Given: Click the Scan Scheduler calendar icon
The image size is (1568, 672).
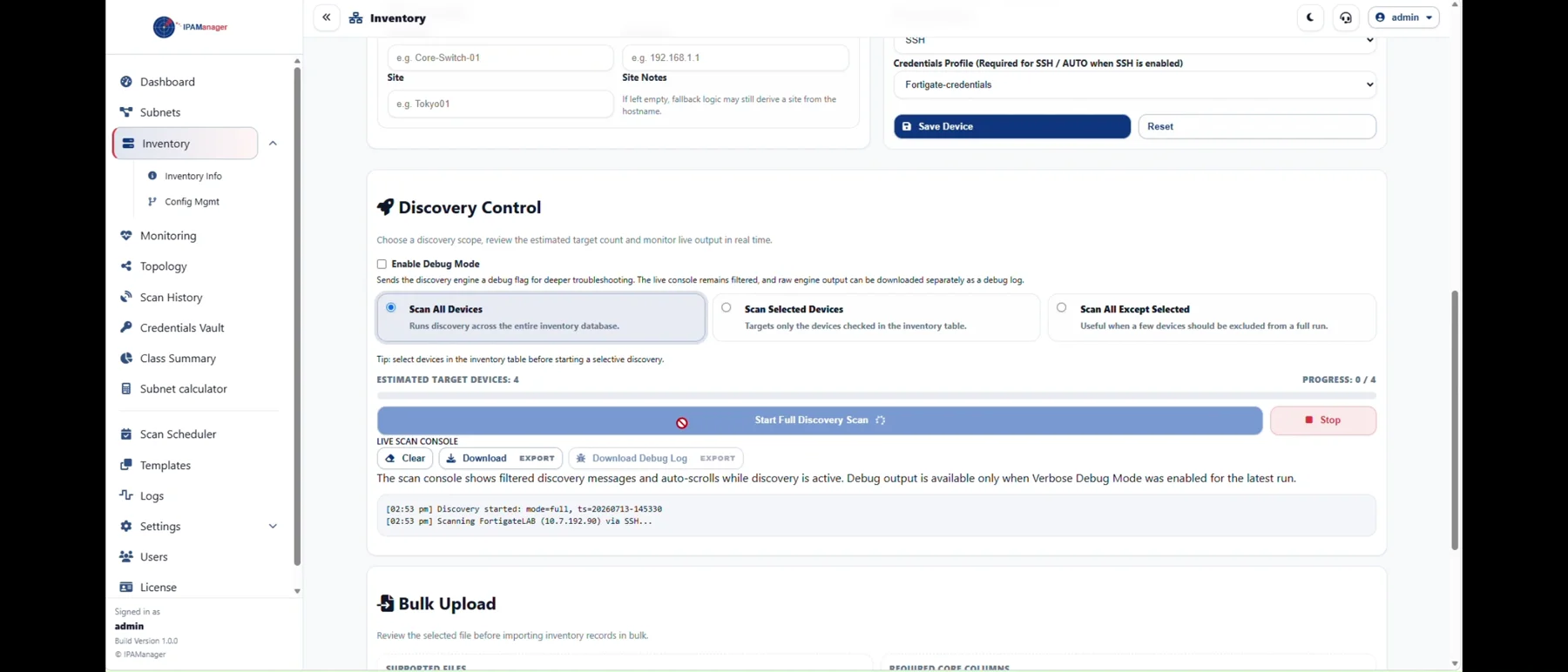Looking at the screenshot, I should [126, 433].
